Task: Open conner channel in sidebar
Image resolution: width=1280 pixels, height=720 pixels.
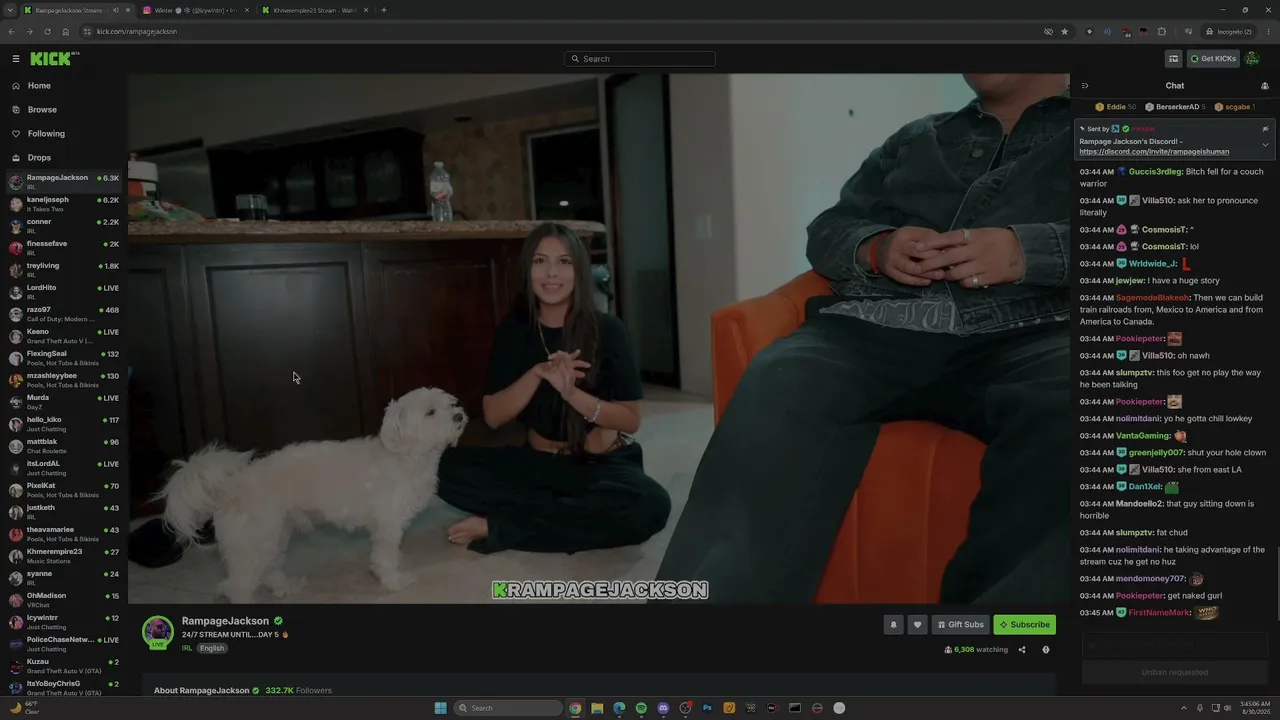Action: point(64,226)
